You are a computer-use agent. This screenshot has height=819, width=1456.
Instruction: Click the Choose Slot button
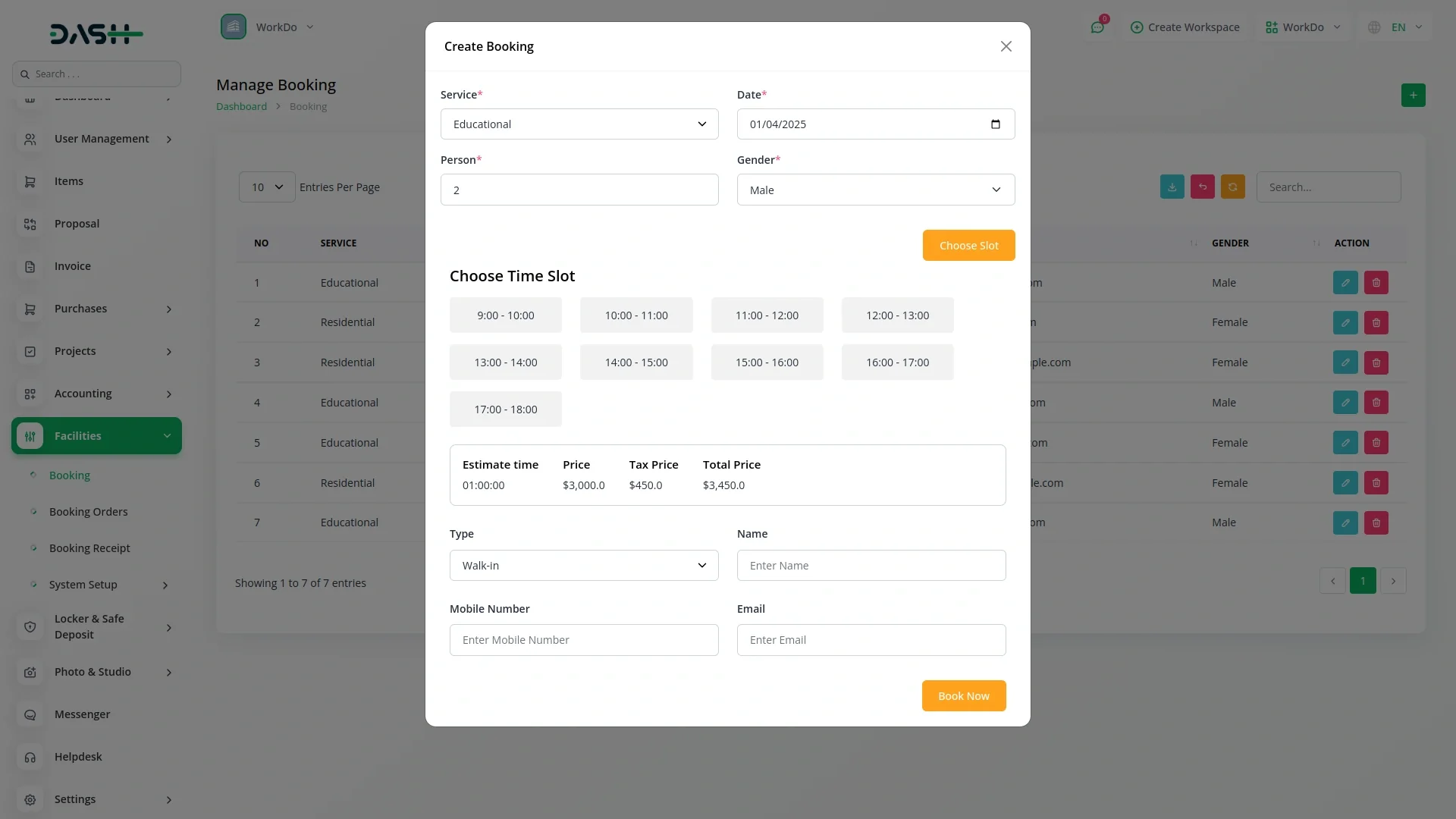[x=968, y=246]
